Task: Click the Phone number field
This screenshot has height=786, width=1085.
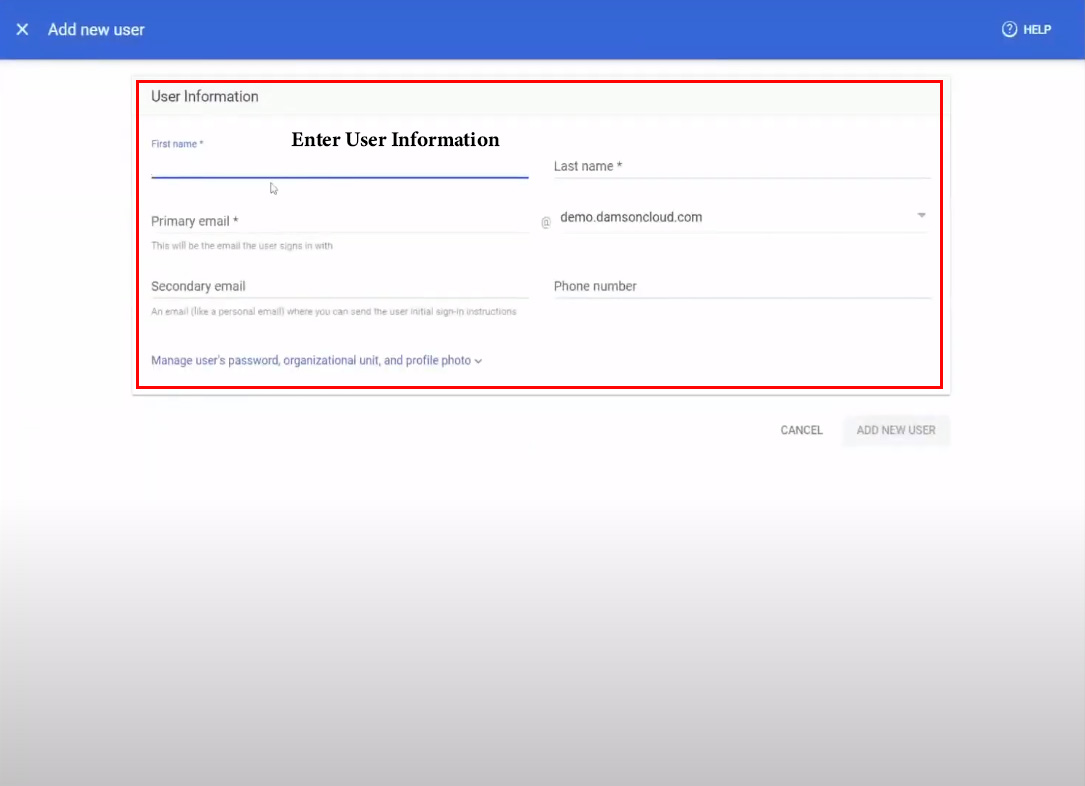Action: coord(741,286)
